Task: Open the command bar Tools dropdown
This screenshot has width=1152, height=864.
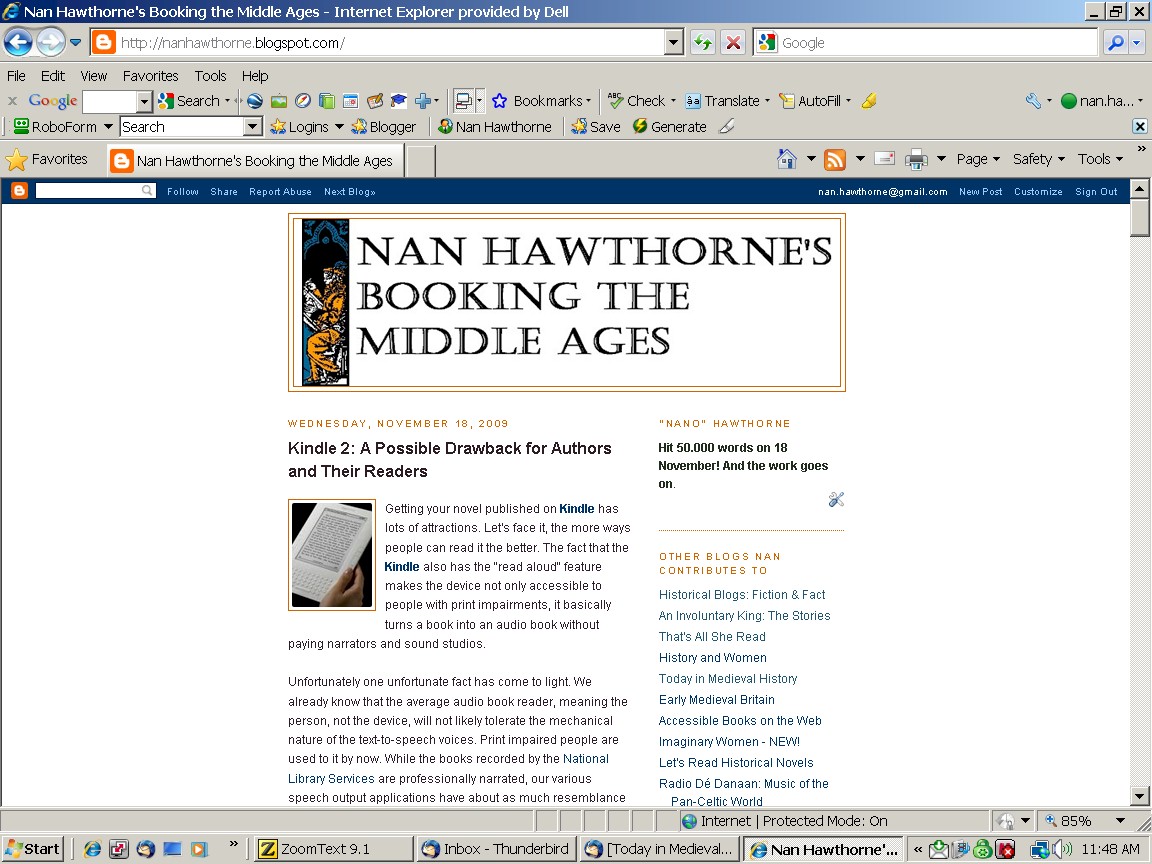Action: point(1100,159)
